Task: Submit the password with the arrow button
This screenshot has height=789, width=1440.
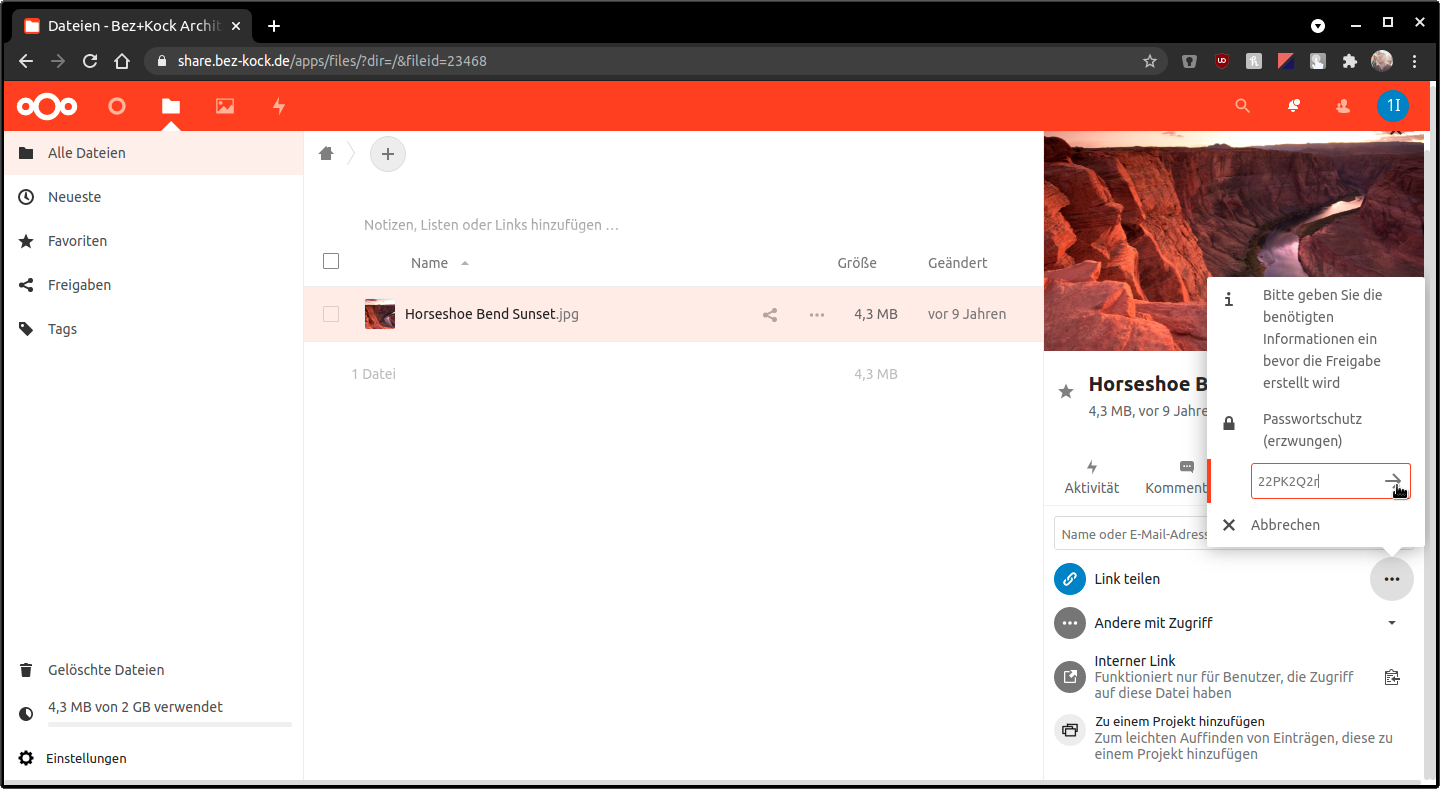Action: click(1393, 482)
